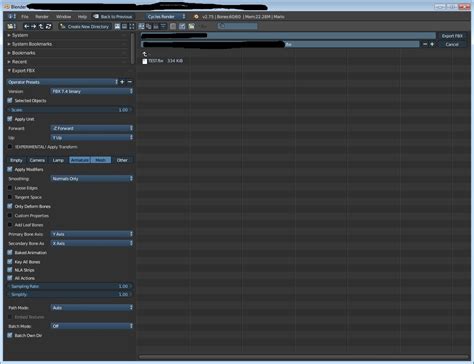The image size is (474, 364).
Task: Sort files by modification time icon
Action: tap(156, 26)
